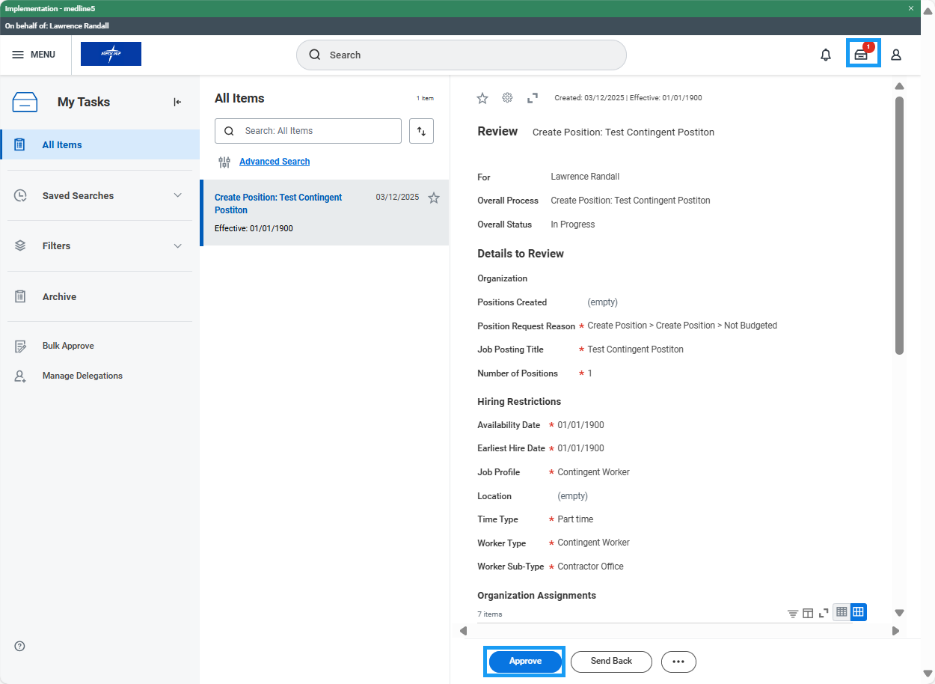Select Archive in the sidebar

59,297
